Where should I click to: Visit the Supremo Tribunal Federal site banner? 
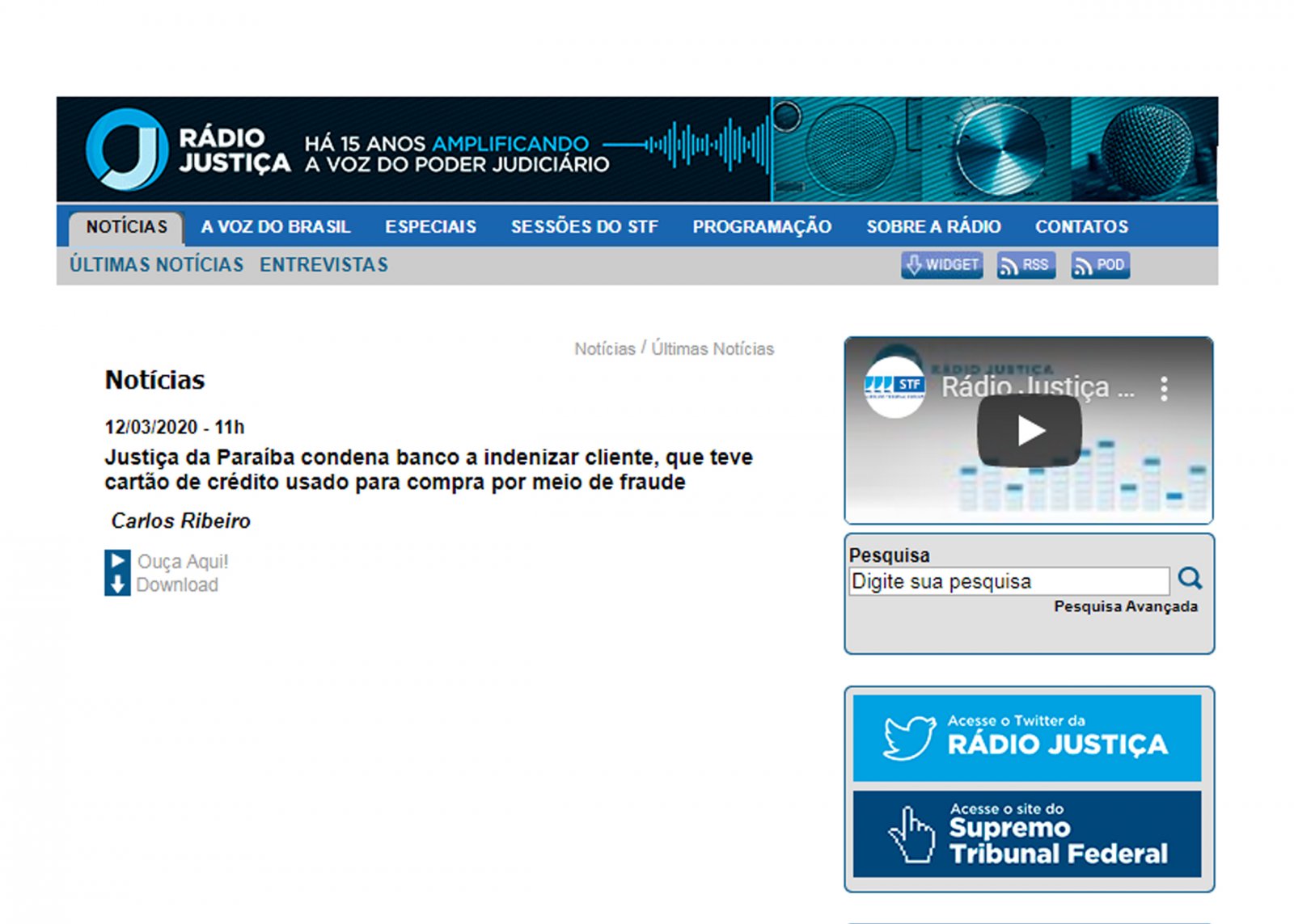[1026, 834]
